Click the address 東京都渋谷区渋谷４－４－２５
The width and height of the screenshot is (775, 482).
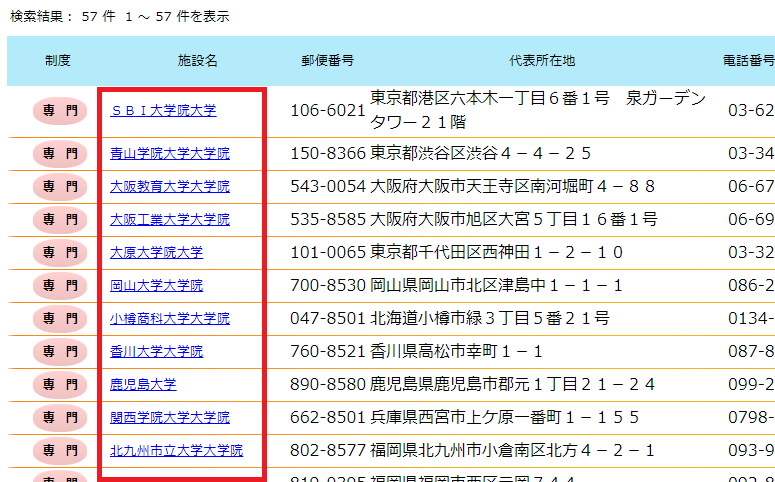point(480,154)
